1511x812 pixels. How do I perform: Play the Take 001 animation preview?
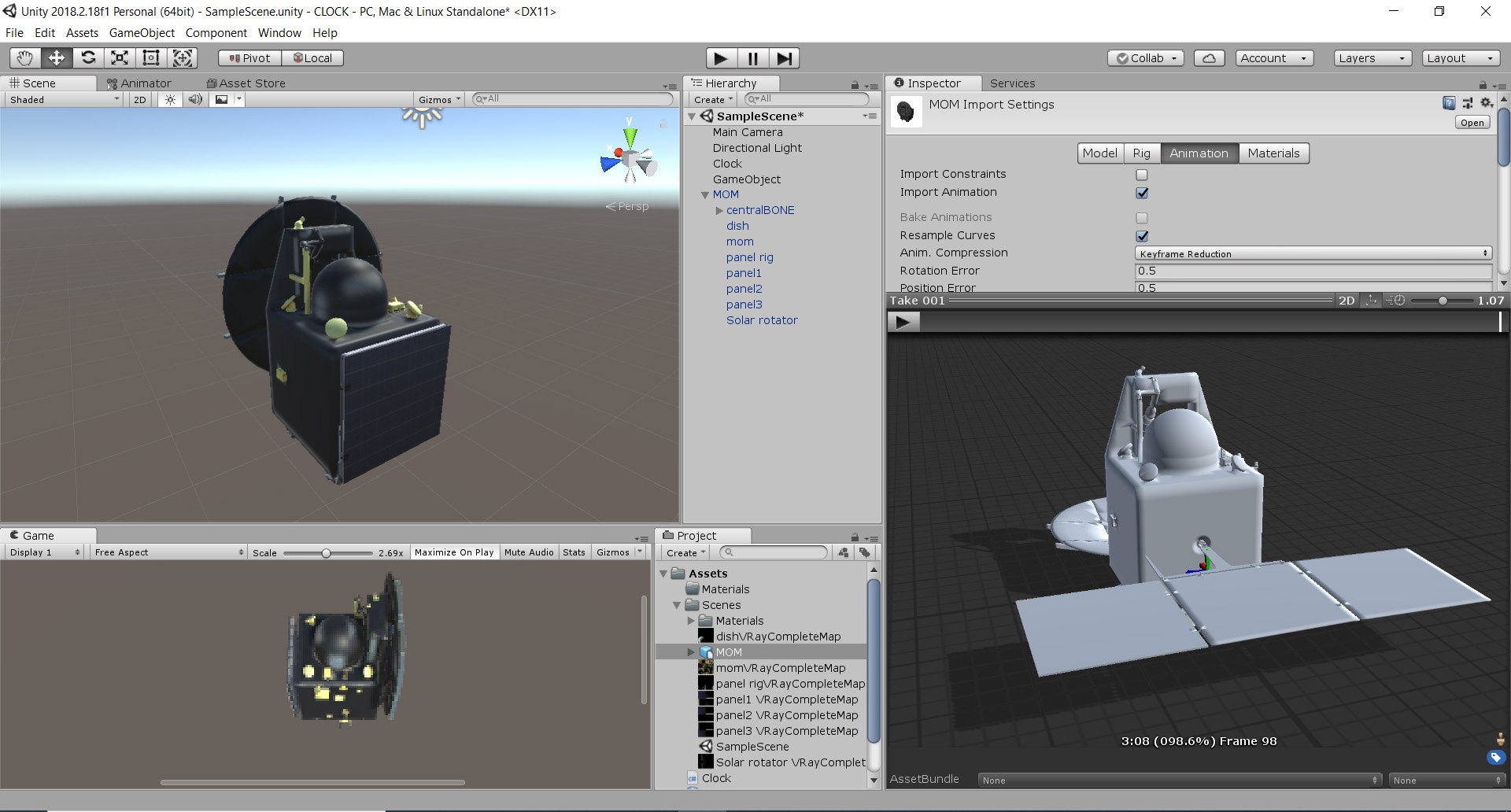tap(903, 321)
